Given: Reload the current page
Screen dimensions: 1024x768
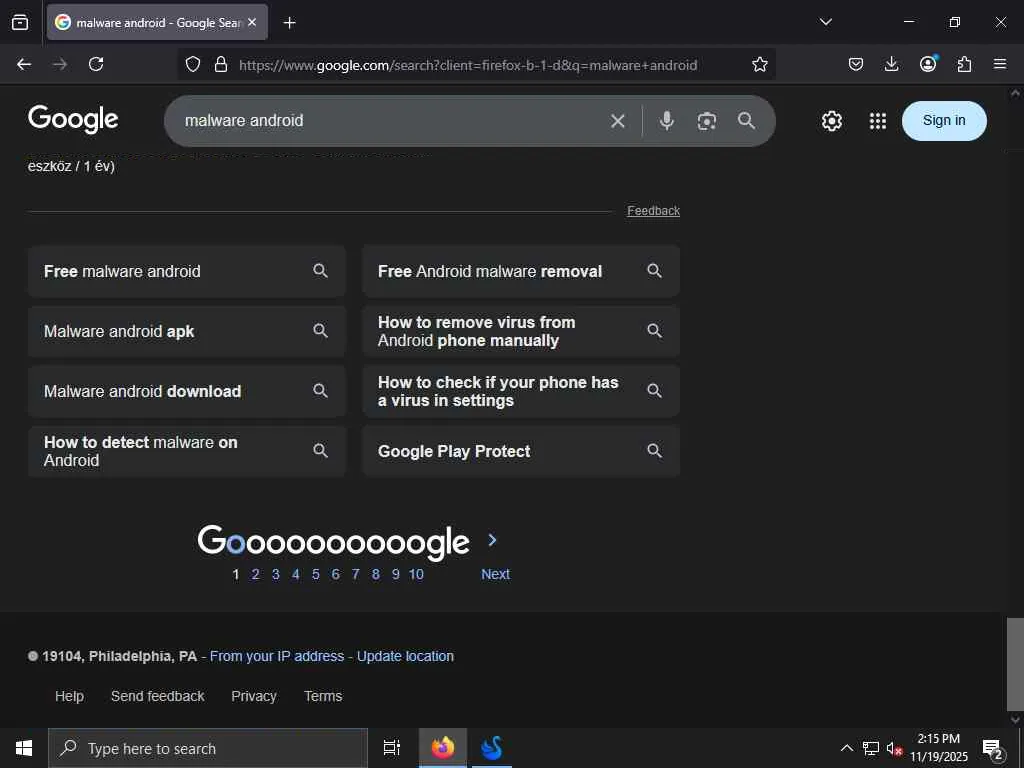Looking at the screenshot, I should 96,64.
